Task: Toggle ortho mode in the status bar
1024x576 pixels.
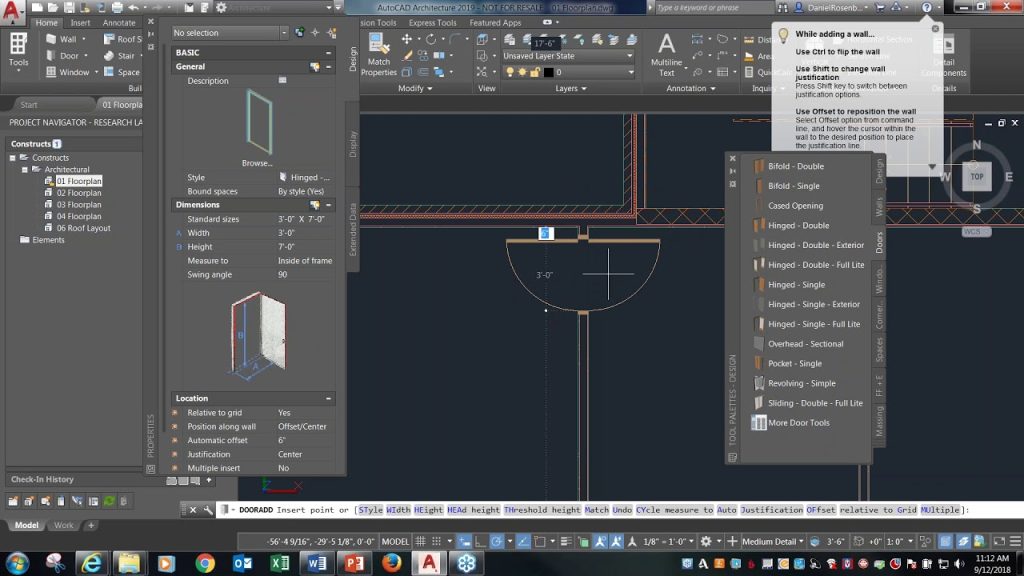Action: (480, 541)
